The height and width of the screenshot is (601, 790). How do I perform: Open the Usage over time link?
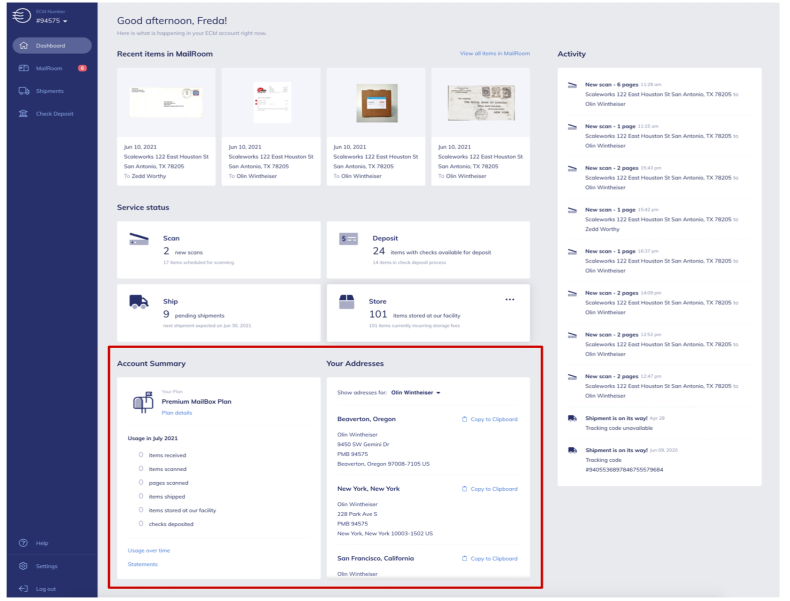[x=149, y=551]
